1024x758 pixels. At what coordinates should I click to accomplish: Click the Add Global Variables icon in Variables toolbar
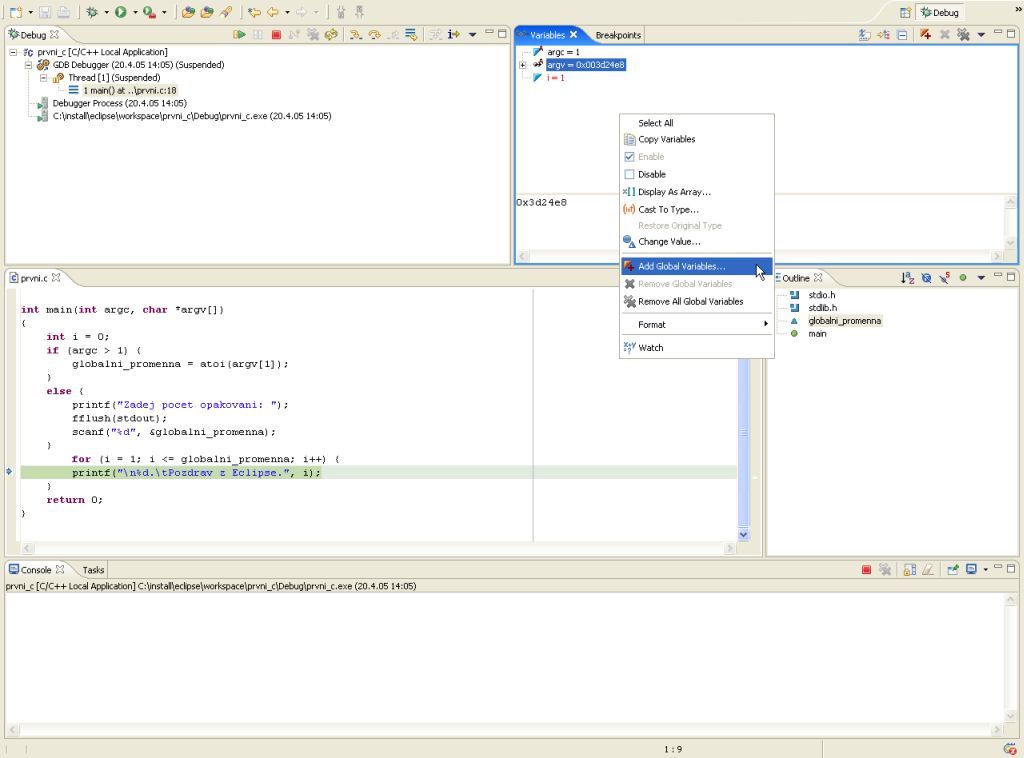926,35
